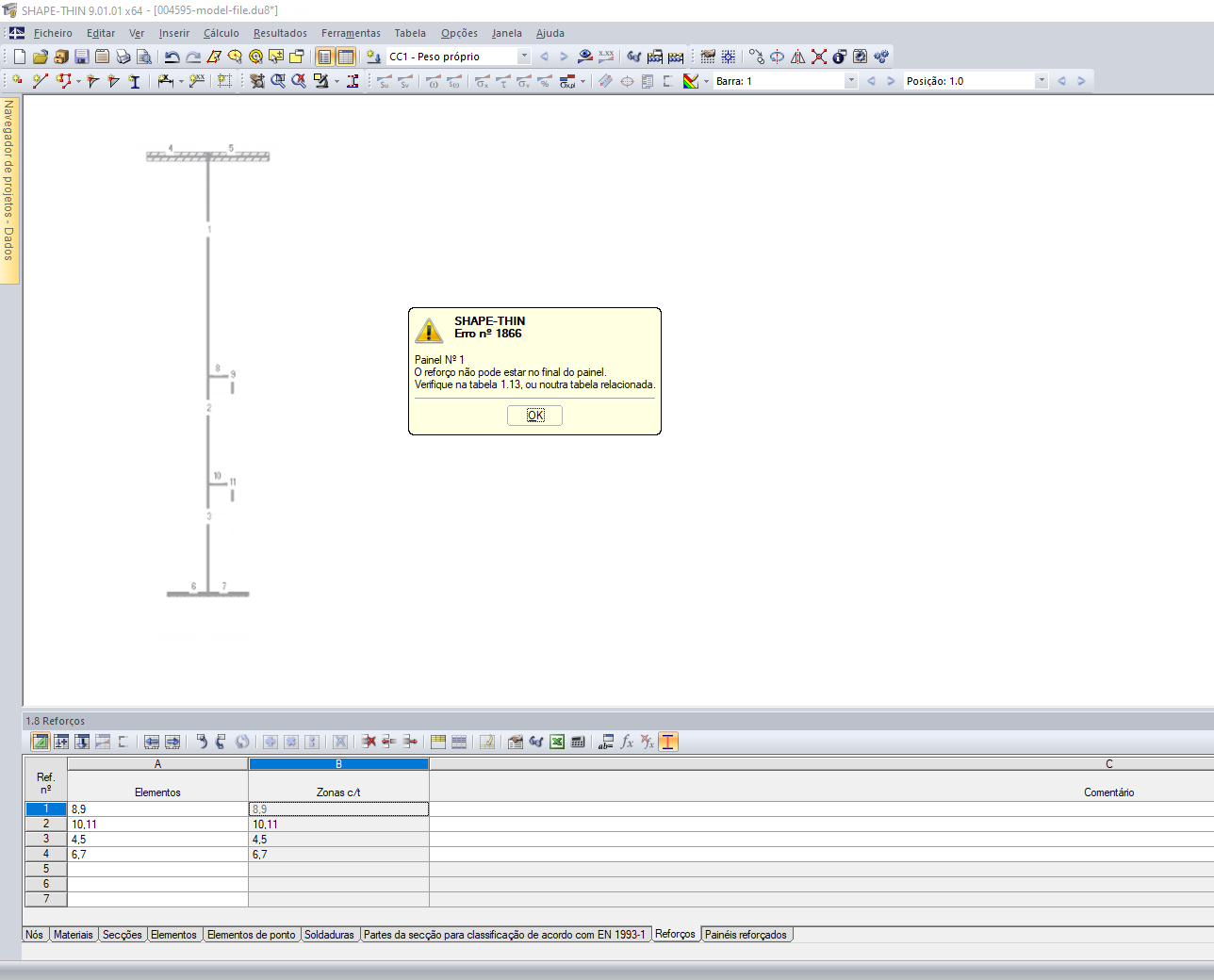This screenshot has height=980, width=1214.
Task: Open the Navegador de projetos - Dados side panel
Action: (9, 188)
